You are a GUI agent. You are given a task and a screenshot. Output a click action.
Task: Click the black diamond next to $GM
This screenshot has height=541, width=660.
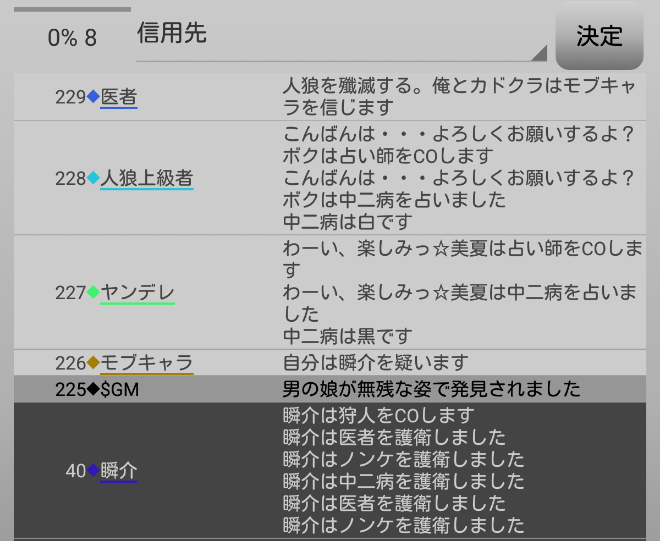pos(93,389)
